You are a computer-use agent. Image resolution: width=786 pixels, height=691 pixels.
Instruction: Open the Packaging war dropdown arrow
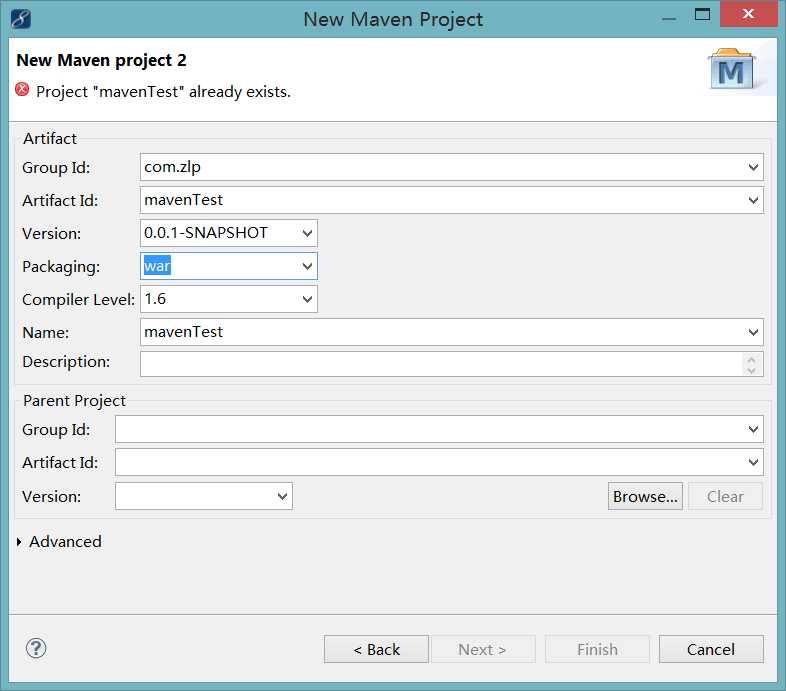point(307,266)
